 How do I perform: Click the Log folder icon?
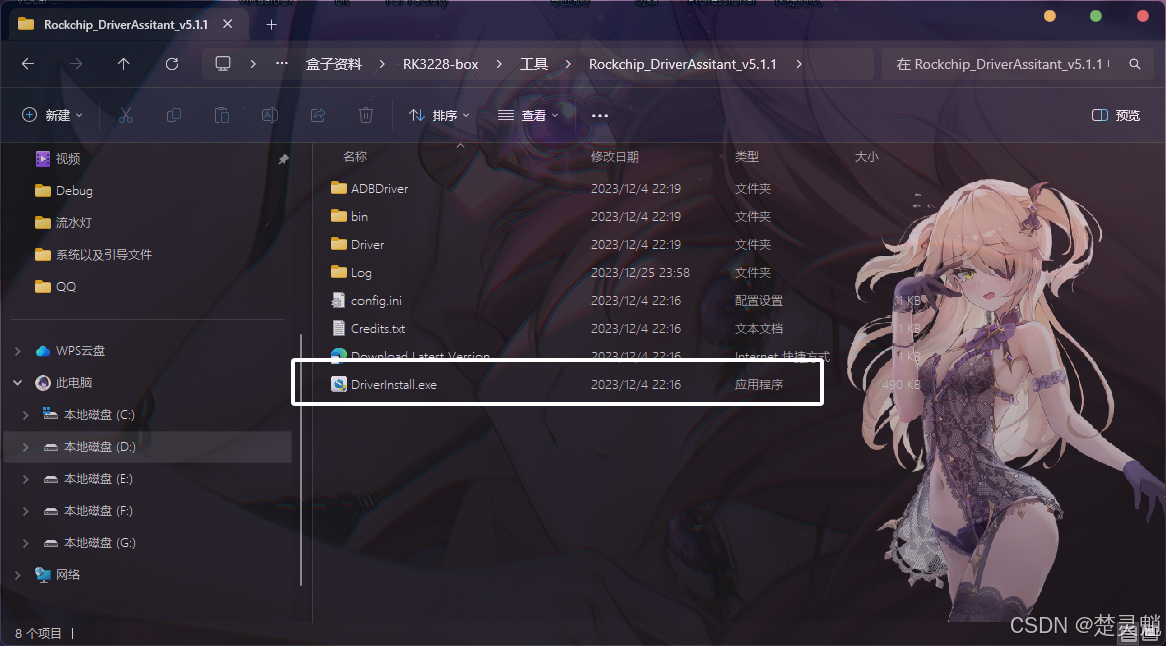click(x=338, y=272)
